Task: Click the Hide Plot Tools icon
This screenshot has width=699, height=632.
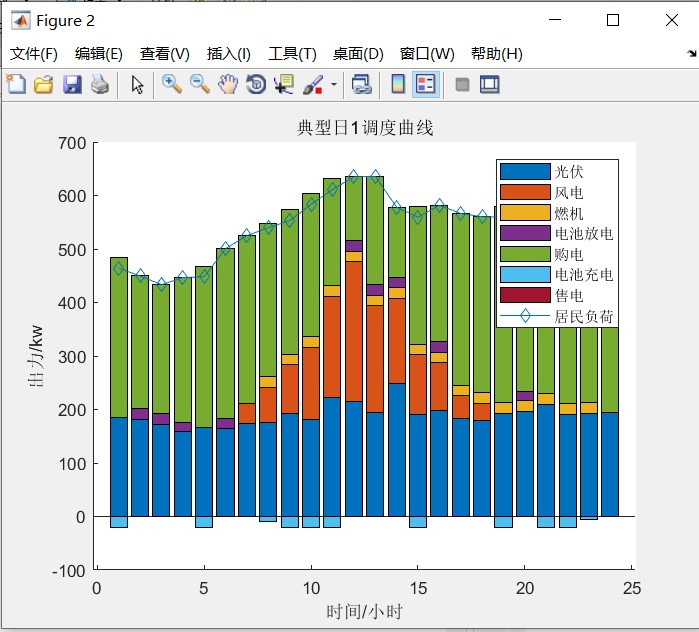Action: (x=462, y=84)
